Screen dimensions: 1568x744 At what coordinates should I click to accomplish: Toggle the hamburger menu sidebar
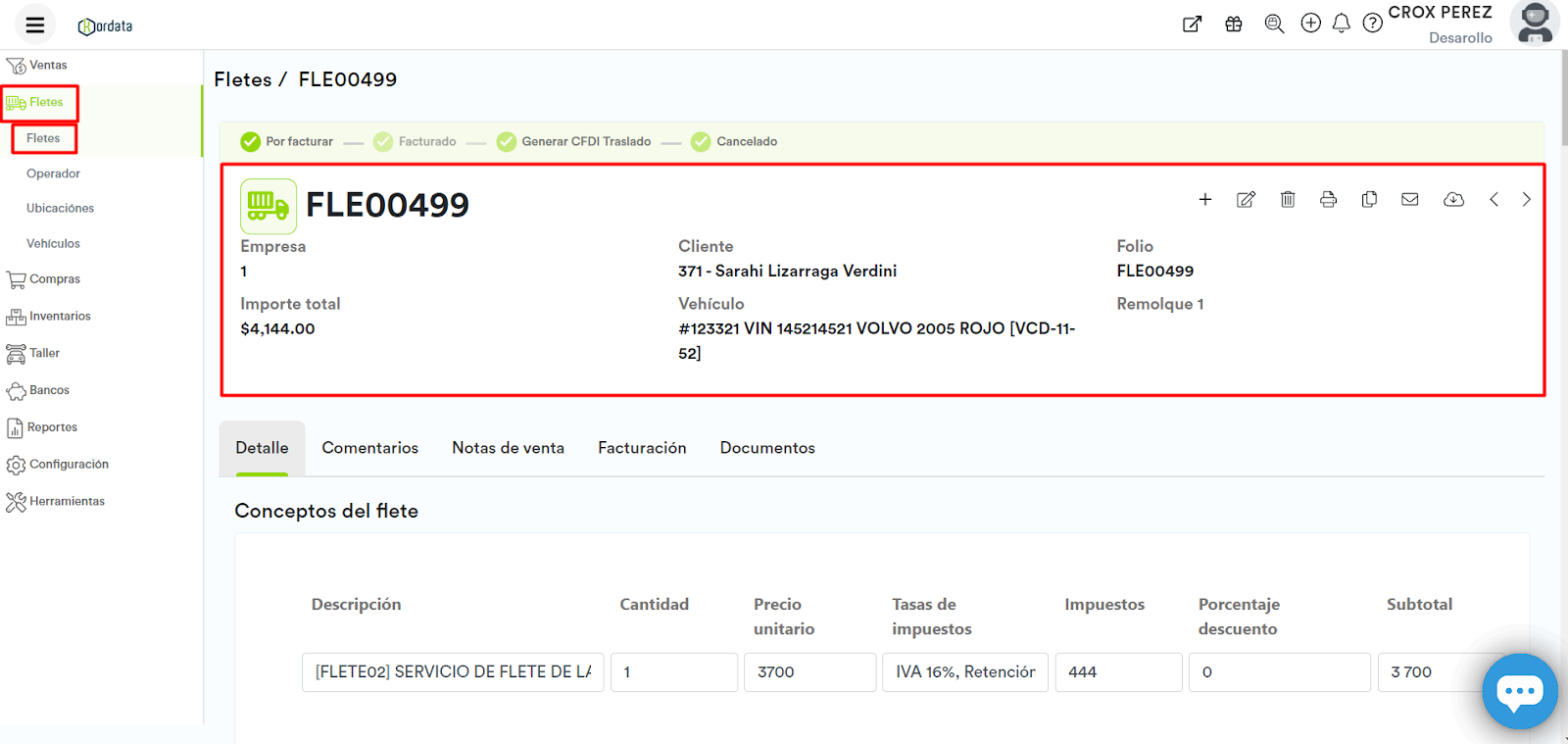pyautogui.click(x=35, y=25)
